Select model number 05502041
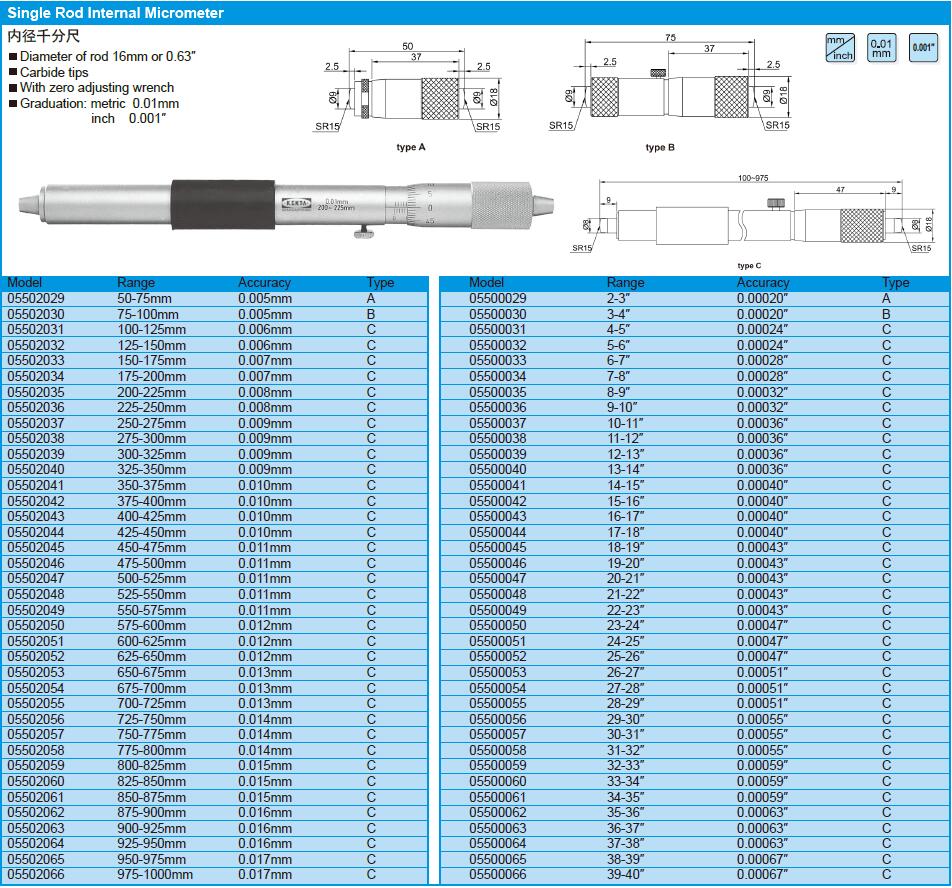The height and width of the screenshot is (888, 952). pos(36,486)
